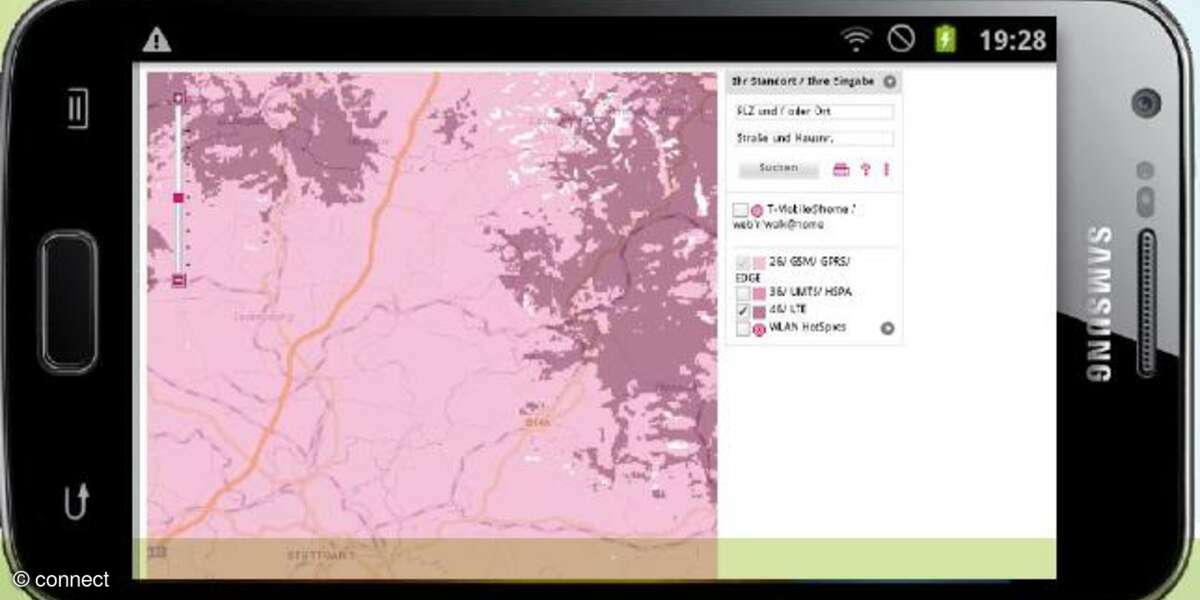This screenshot has width=1200, height=600.
Task: Click the 4G LTE mauve color swatch
Action: [759, 312]
